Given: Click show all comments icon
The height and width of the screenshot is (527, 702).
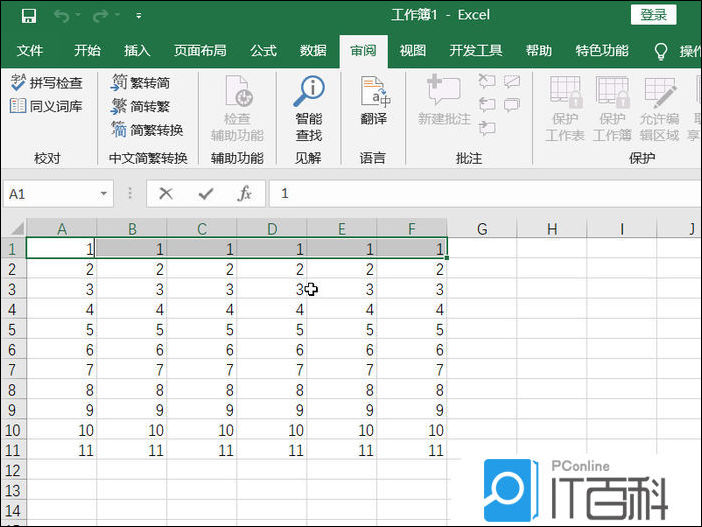Looking at the screenshot, I should [512, 105].
